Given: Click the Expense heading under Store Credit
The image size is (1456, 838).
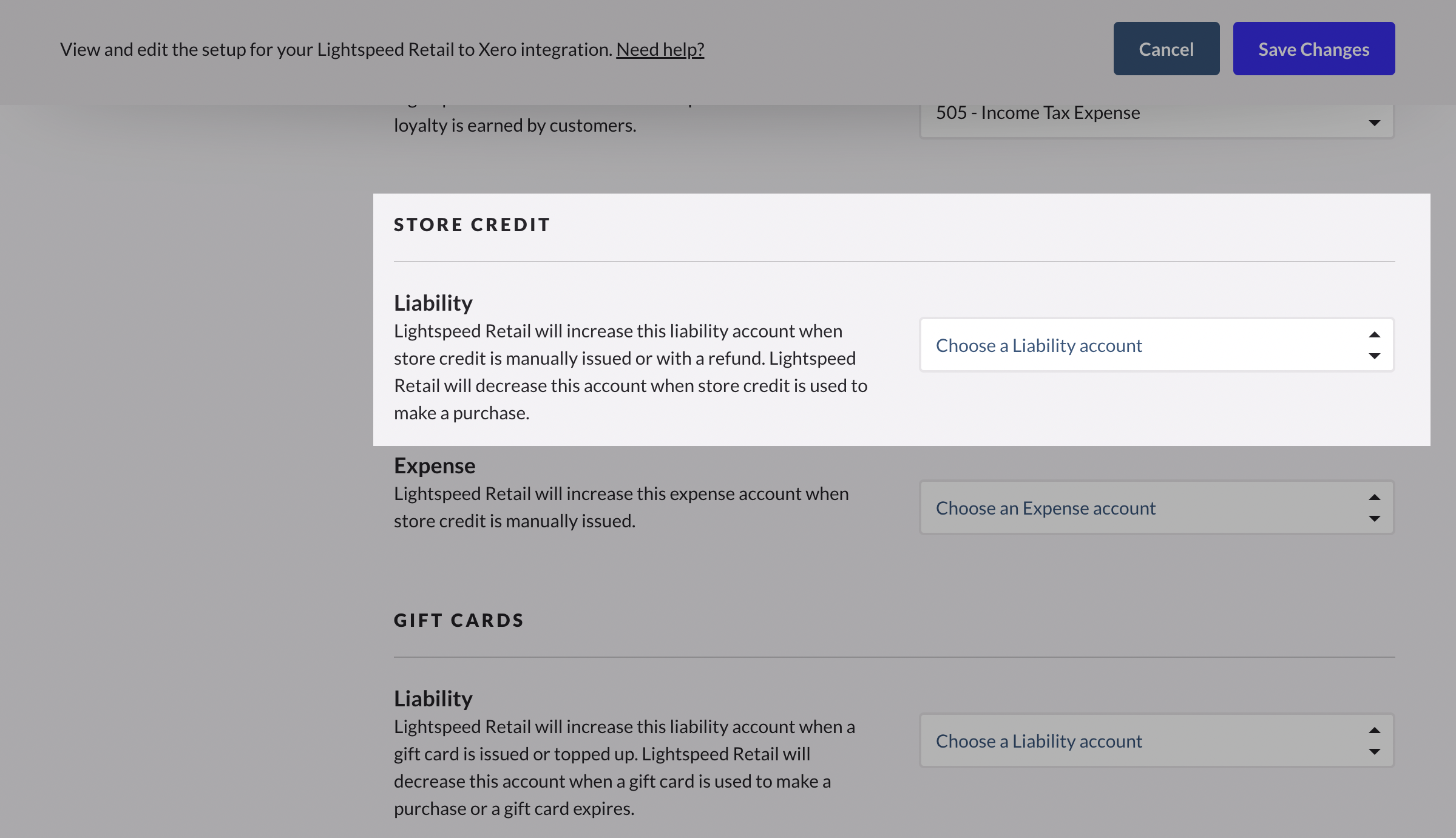Looking at the screenshot, I should [x=435, y=465].
